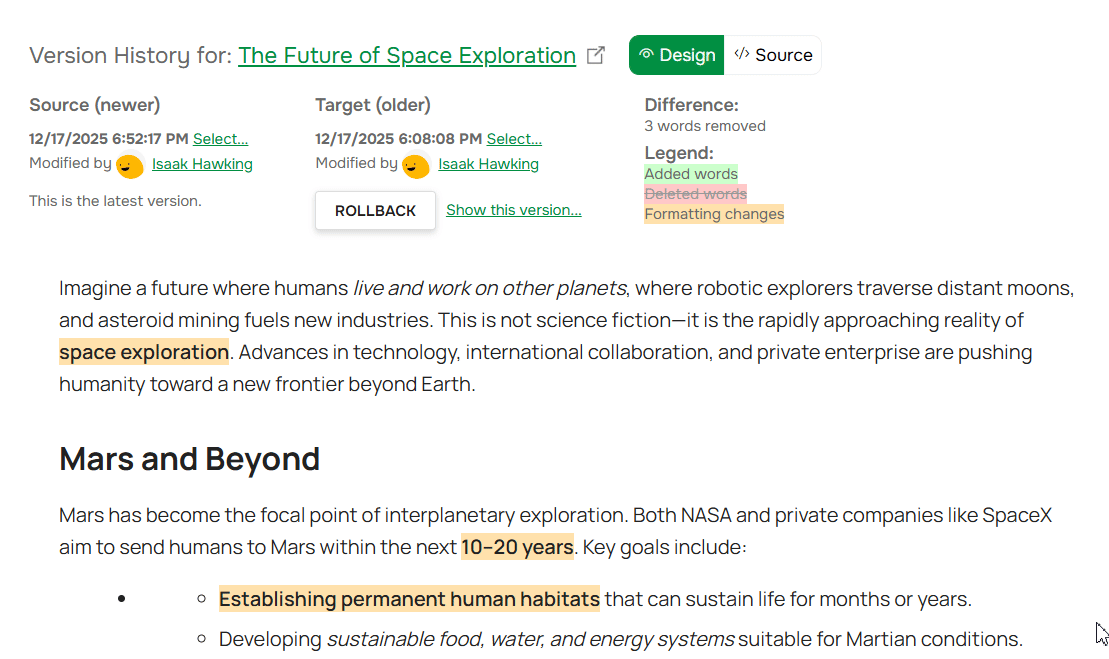Switch to the Source code view

[x=773, y=56]
